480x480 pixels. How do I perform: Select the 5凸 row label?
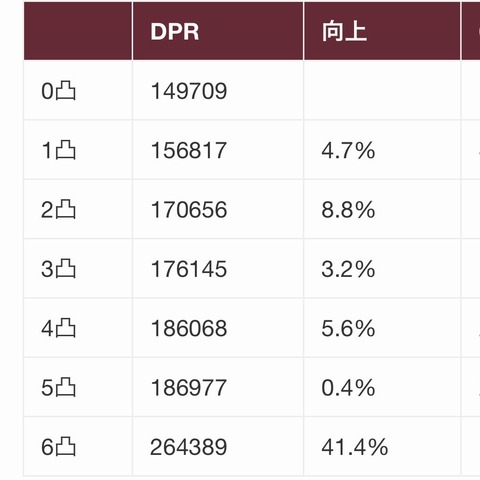pos(58,388)
